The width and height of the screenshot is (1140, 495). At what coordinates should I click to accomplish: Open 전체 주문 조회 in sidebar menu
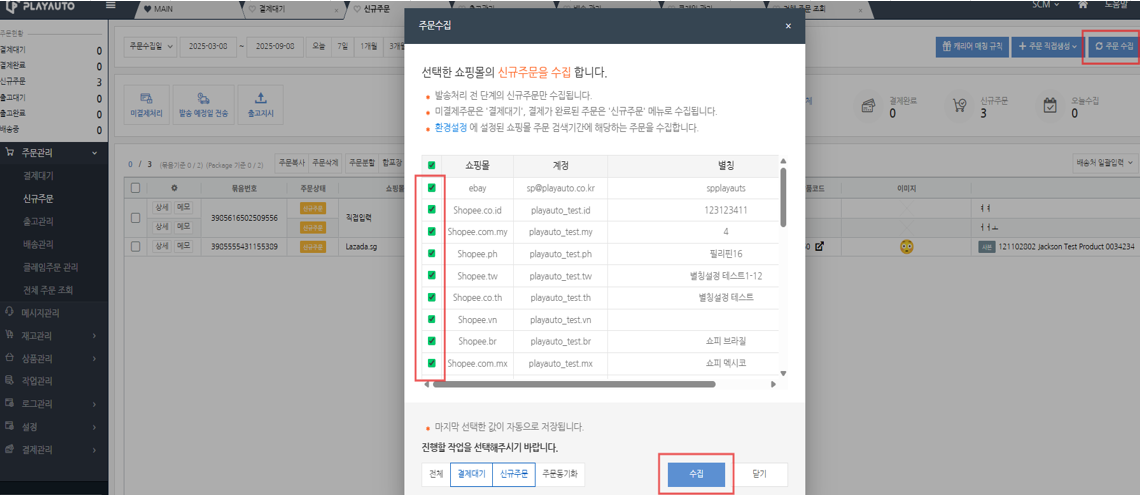tap(48, 290)
